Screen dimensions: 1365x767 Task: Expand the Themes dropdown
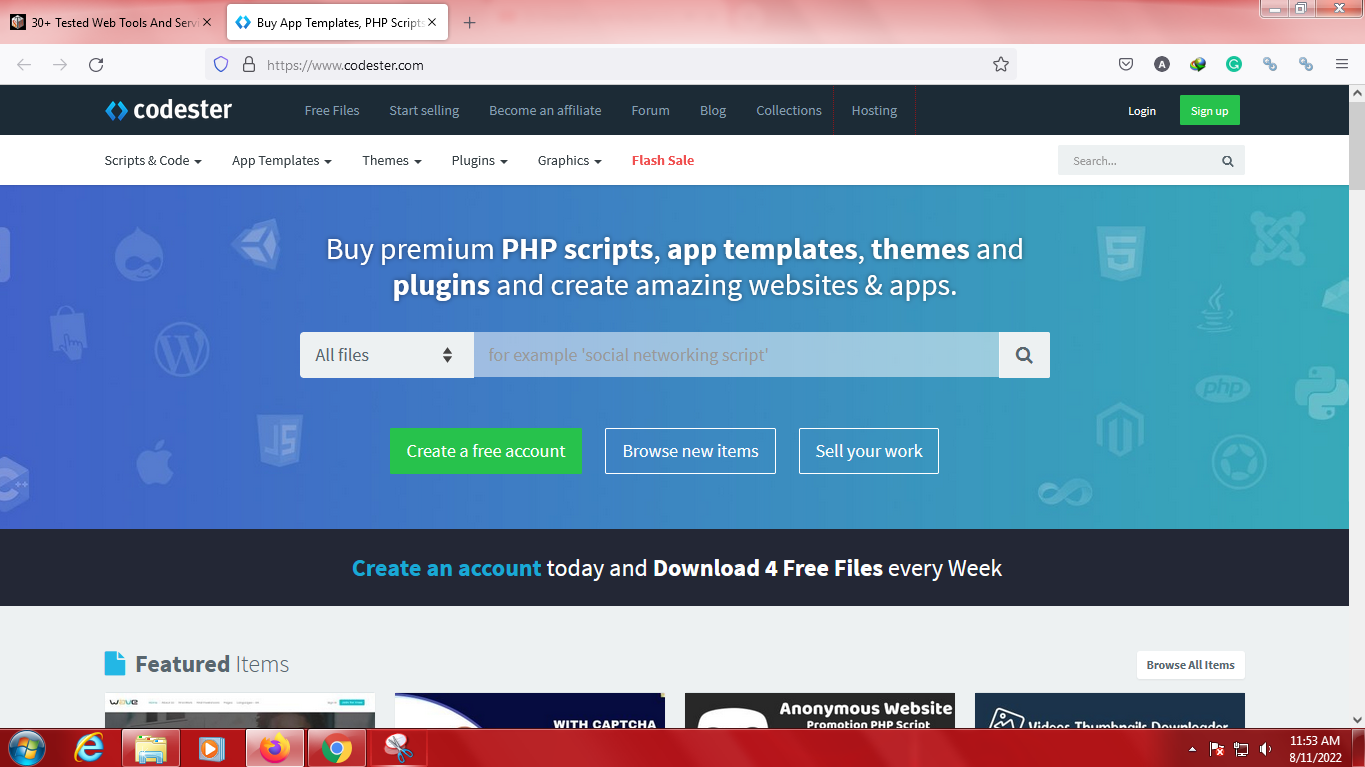coord(392,160)
